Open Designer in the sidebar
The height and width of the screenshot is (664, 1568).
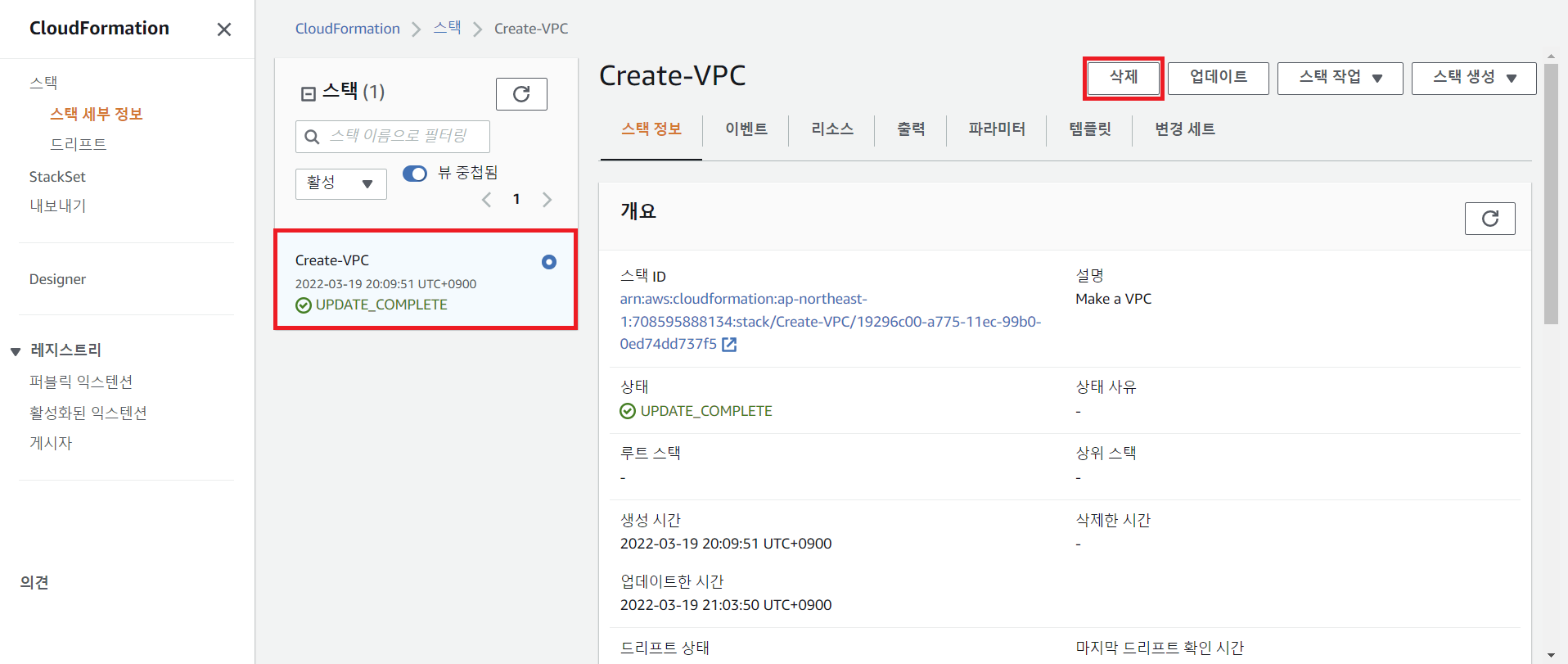tap(57, 279)
